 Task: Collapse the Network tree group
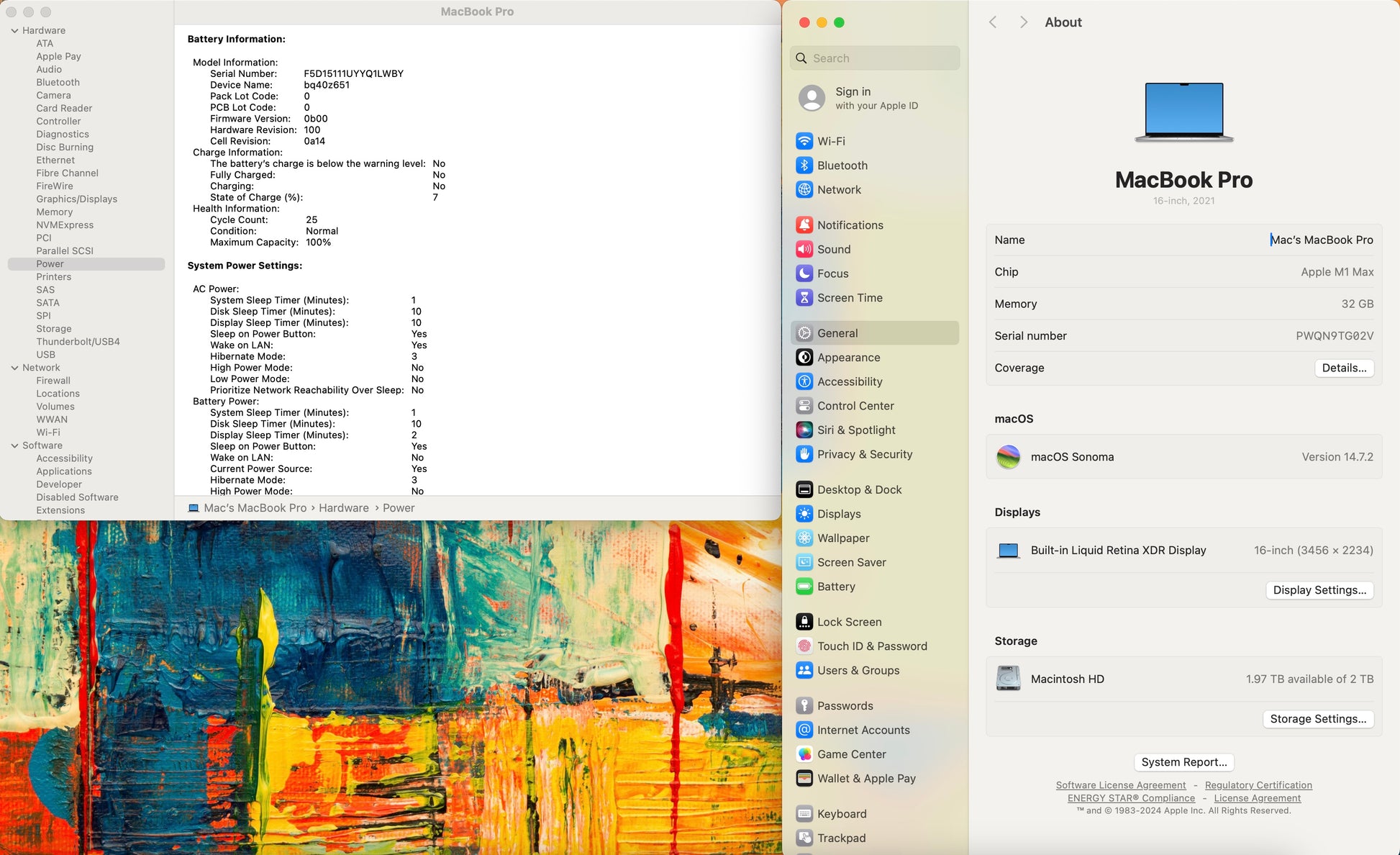point(14,368)
